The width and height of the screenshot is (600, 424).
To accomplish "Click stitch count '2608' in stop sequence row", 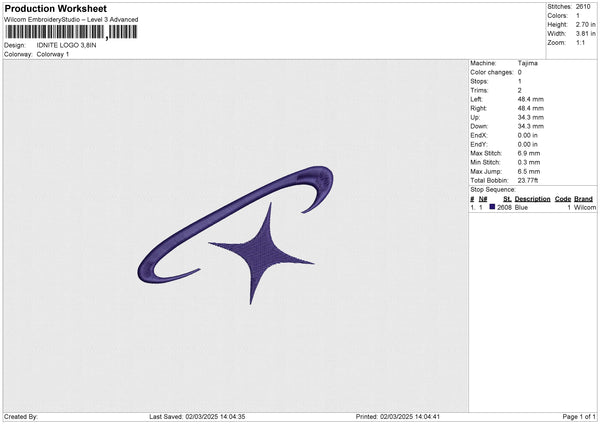I will pos(504,207).
